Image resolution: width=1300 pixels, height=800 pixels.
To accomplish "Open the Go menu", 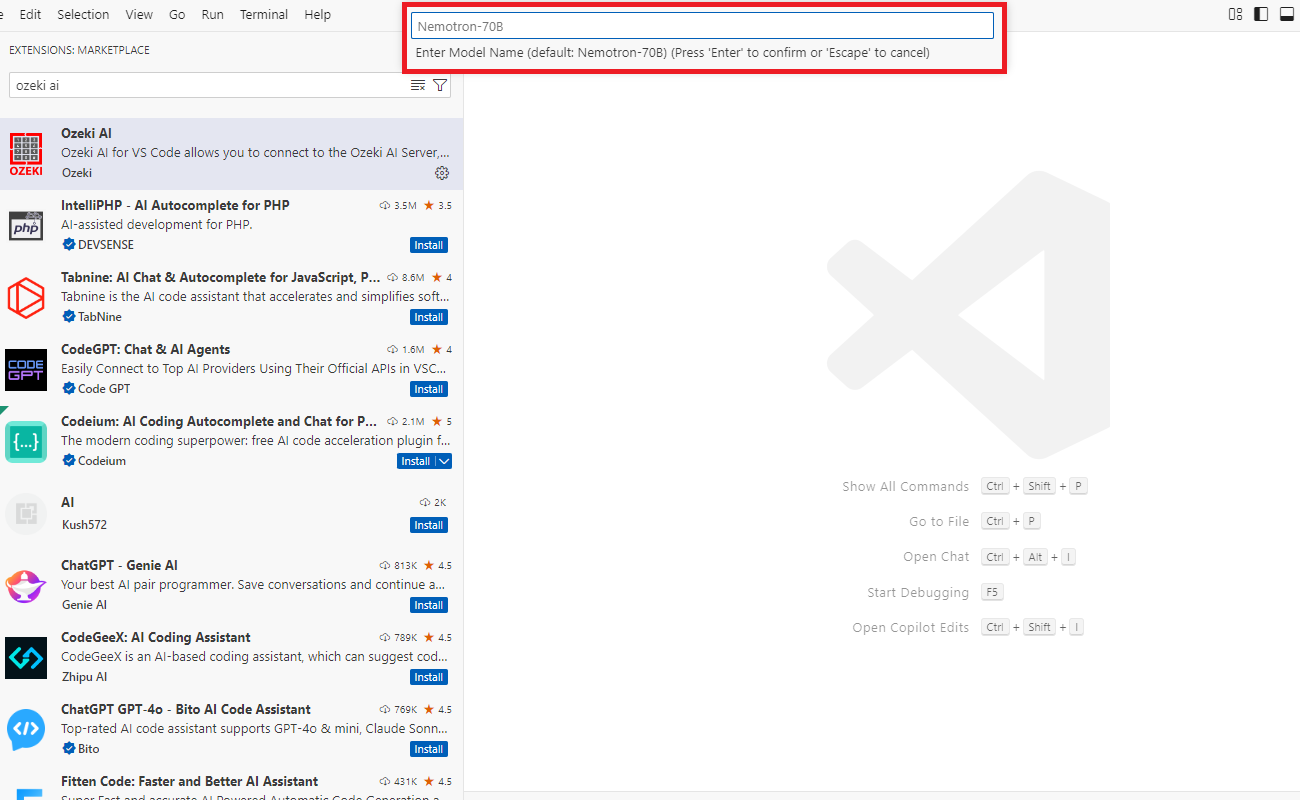I will 177,15.
